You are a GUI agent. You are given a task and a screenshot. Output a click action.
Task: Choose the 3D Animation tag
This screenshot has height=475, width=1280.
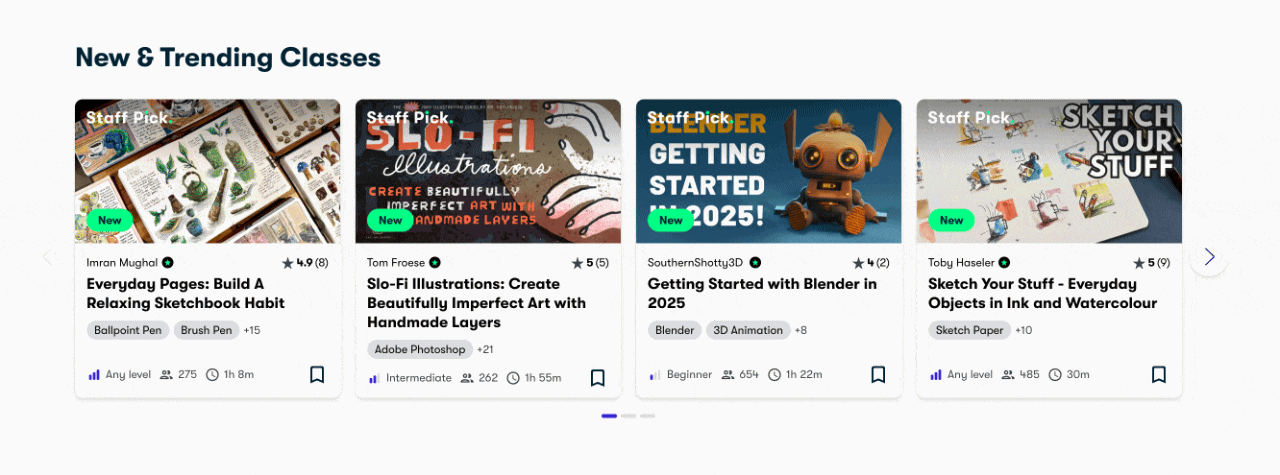748,330
